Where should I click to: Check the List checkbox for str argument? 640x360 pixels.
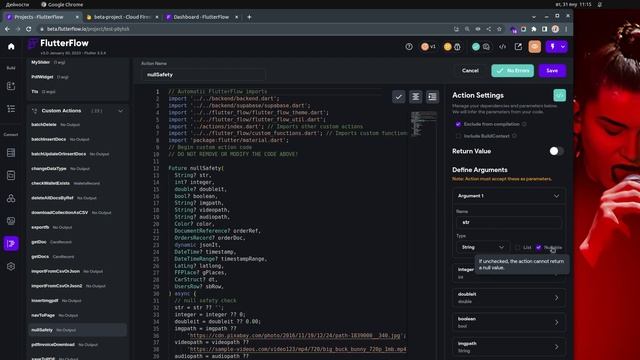click(x=518, y=247)
